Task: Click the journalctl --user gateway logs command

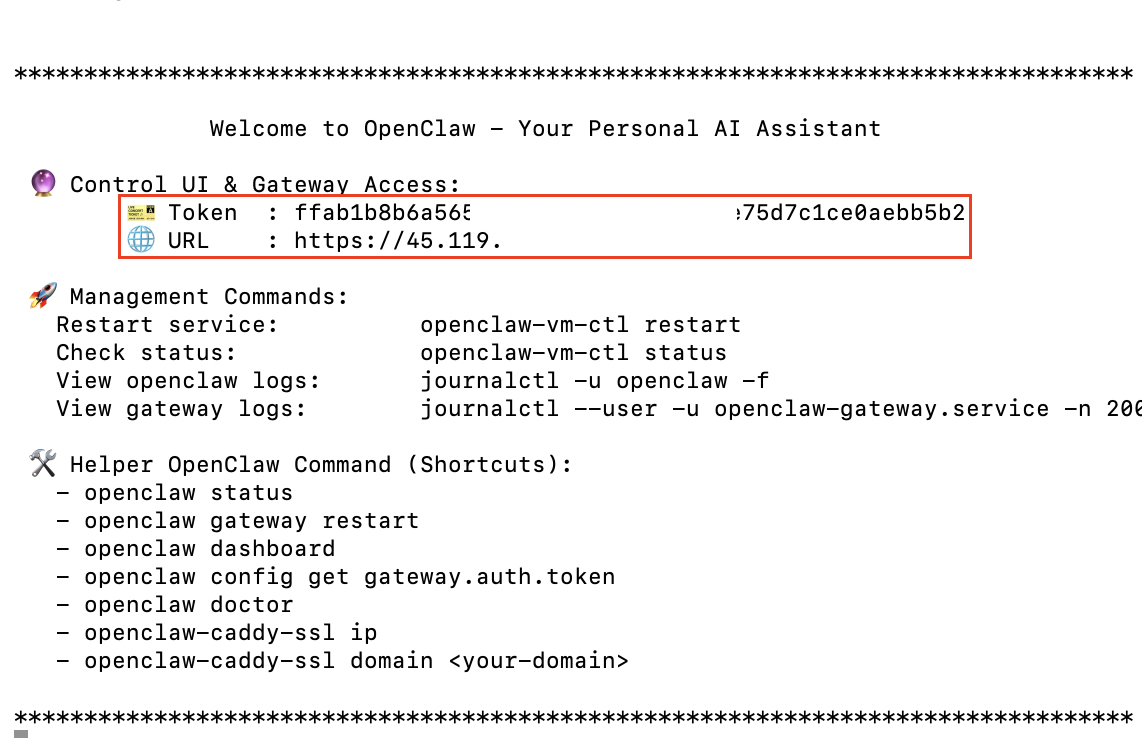Action: tap(780, 409)
